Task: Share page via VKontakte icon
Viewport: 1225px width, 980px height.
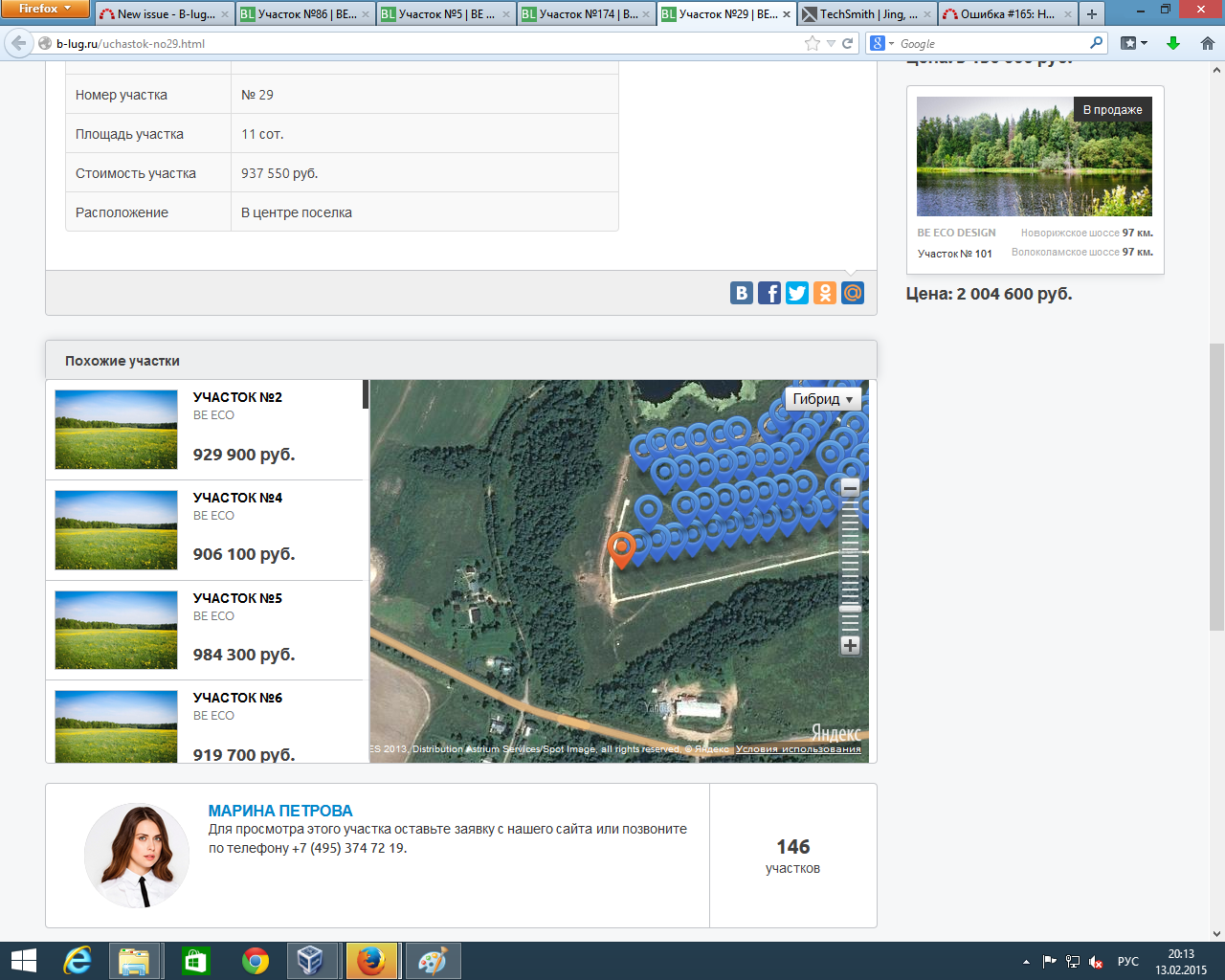Action: tap(742, 293)
